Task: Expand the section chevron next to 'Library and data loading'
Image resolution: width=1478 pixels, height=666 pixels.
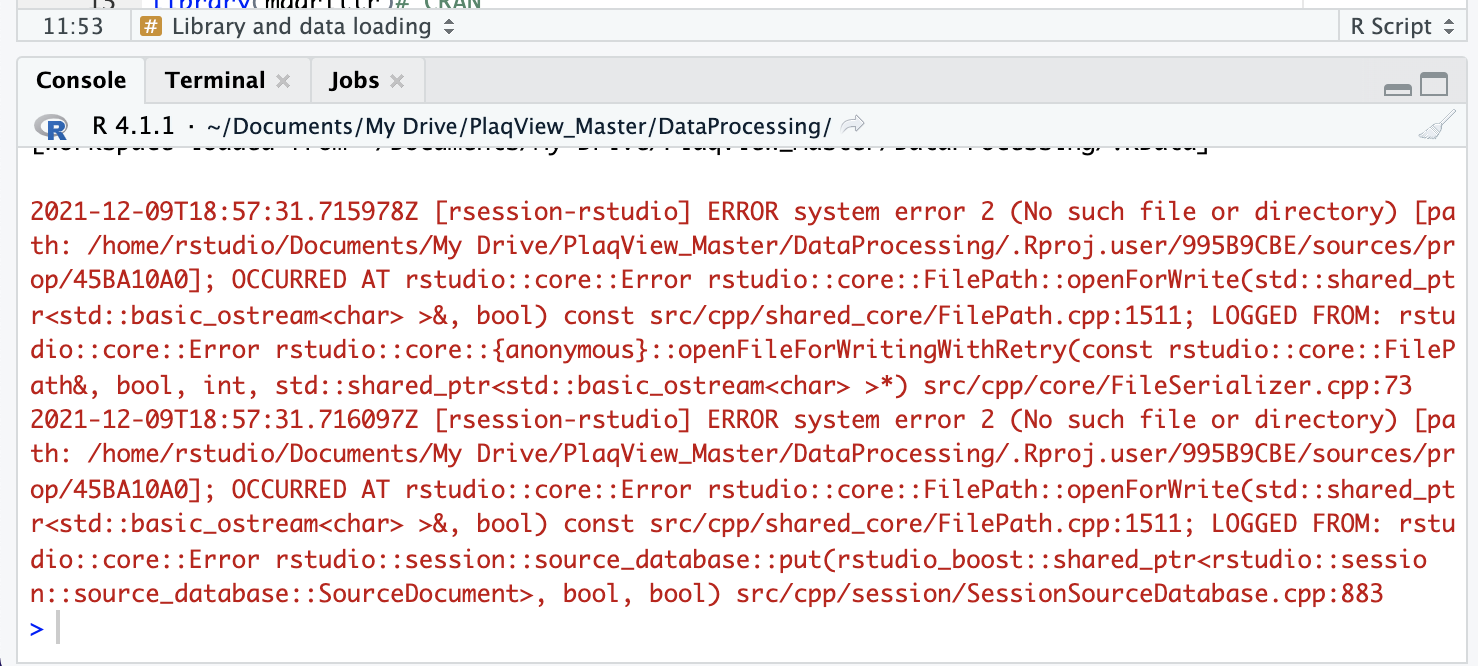Action: 448,27
